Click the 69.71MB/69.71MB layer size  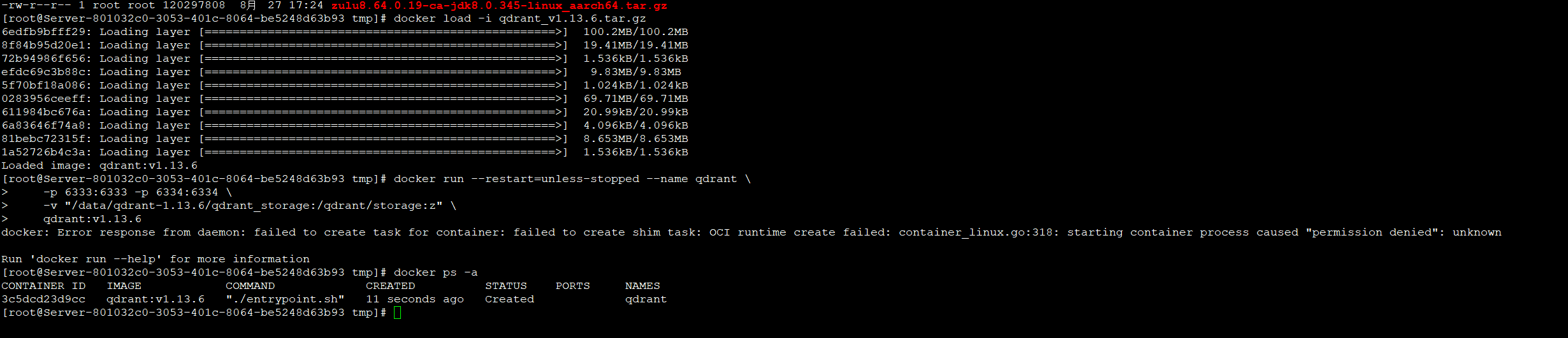[635, 99]
